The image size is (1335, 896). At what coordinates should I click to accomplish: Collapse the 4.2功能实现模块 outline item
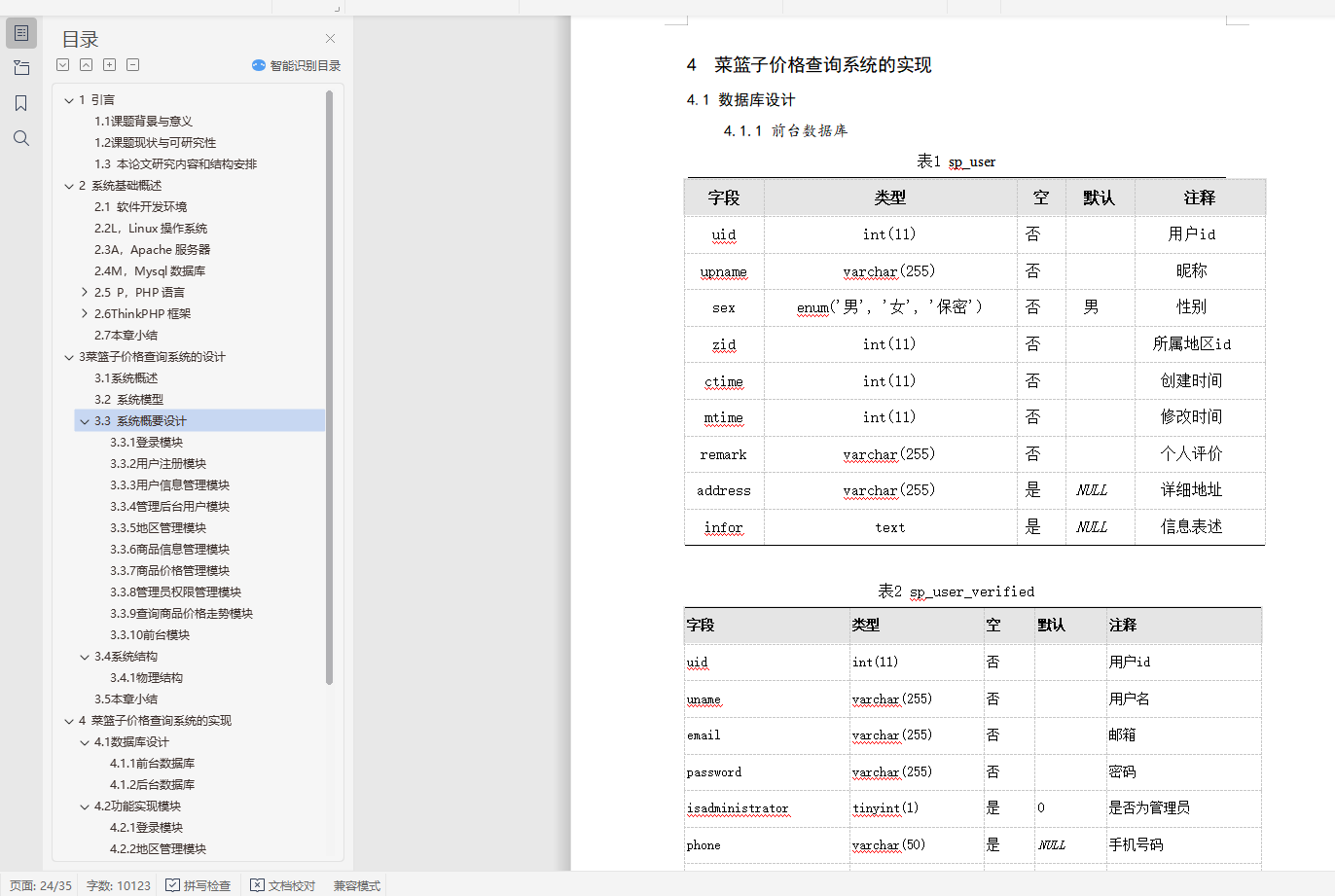tap(85, 806)
